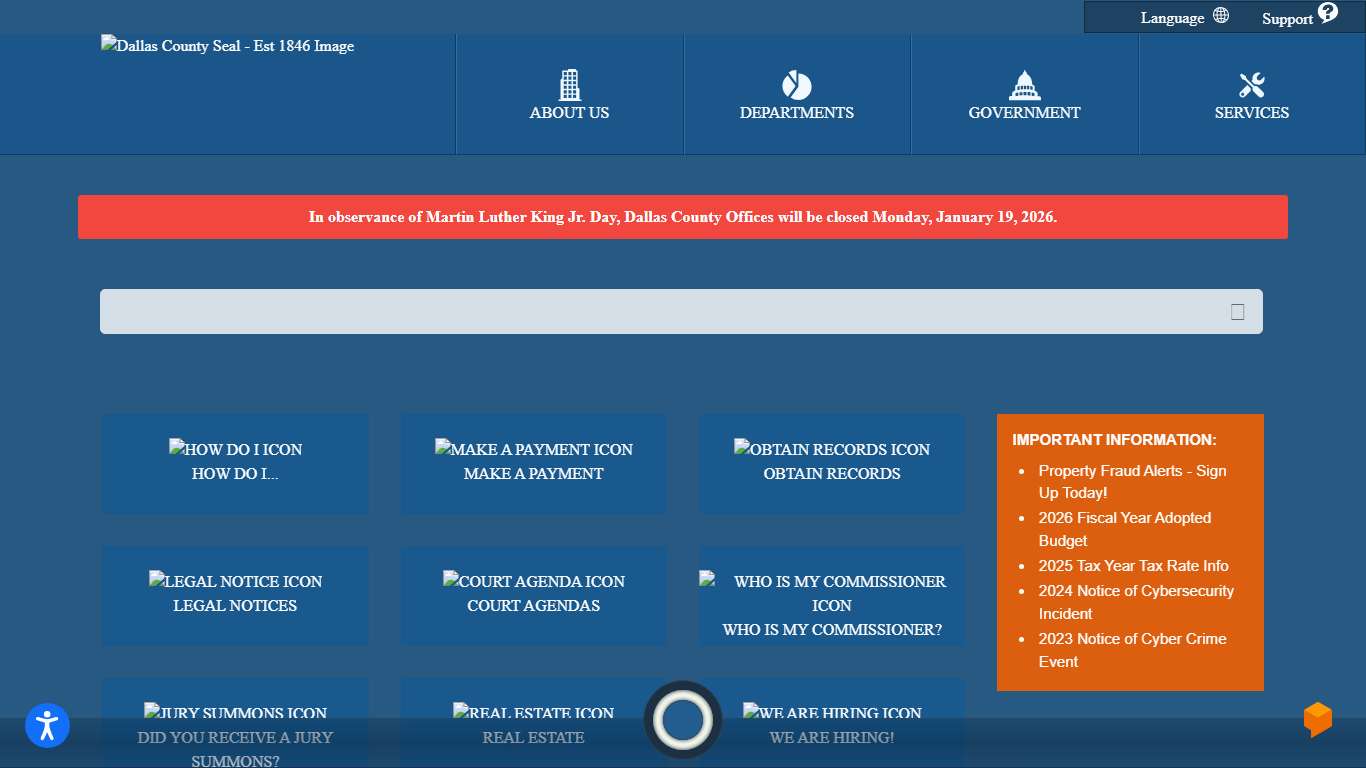Screen dimensions: 1366x768
Task: Open the Make a Payment tile
Action: pyautogui.click(x=533, y=464)
